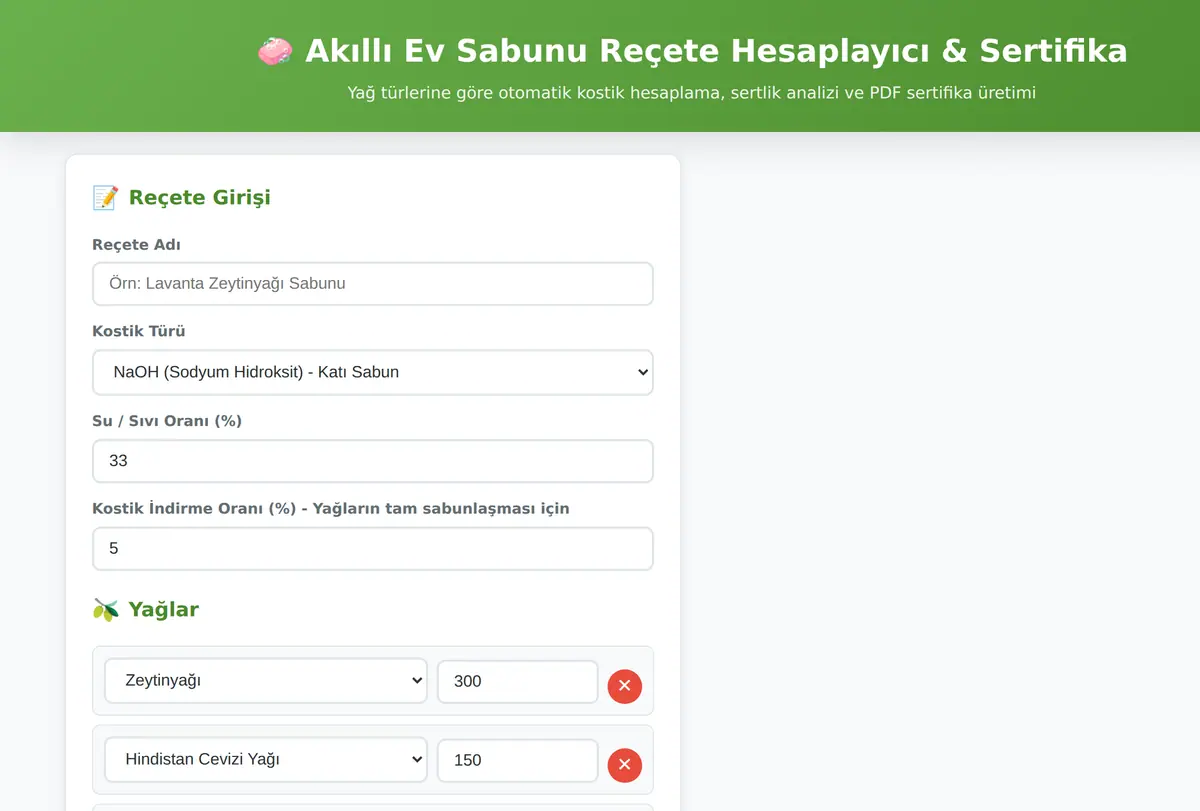Edit the Hindistan Cevizi amount 150 field
Screen dimensions: 1200x811
(518, 760)
